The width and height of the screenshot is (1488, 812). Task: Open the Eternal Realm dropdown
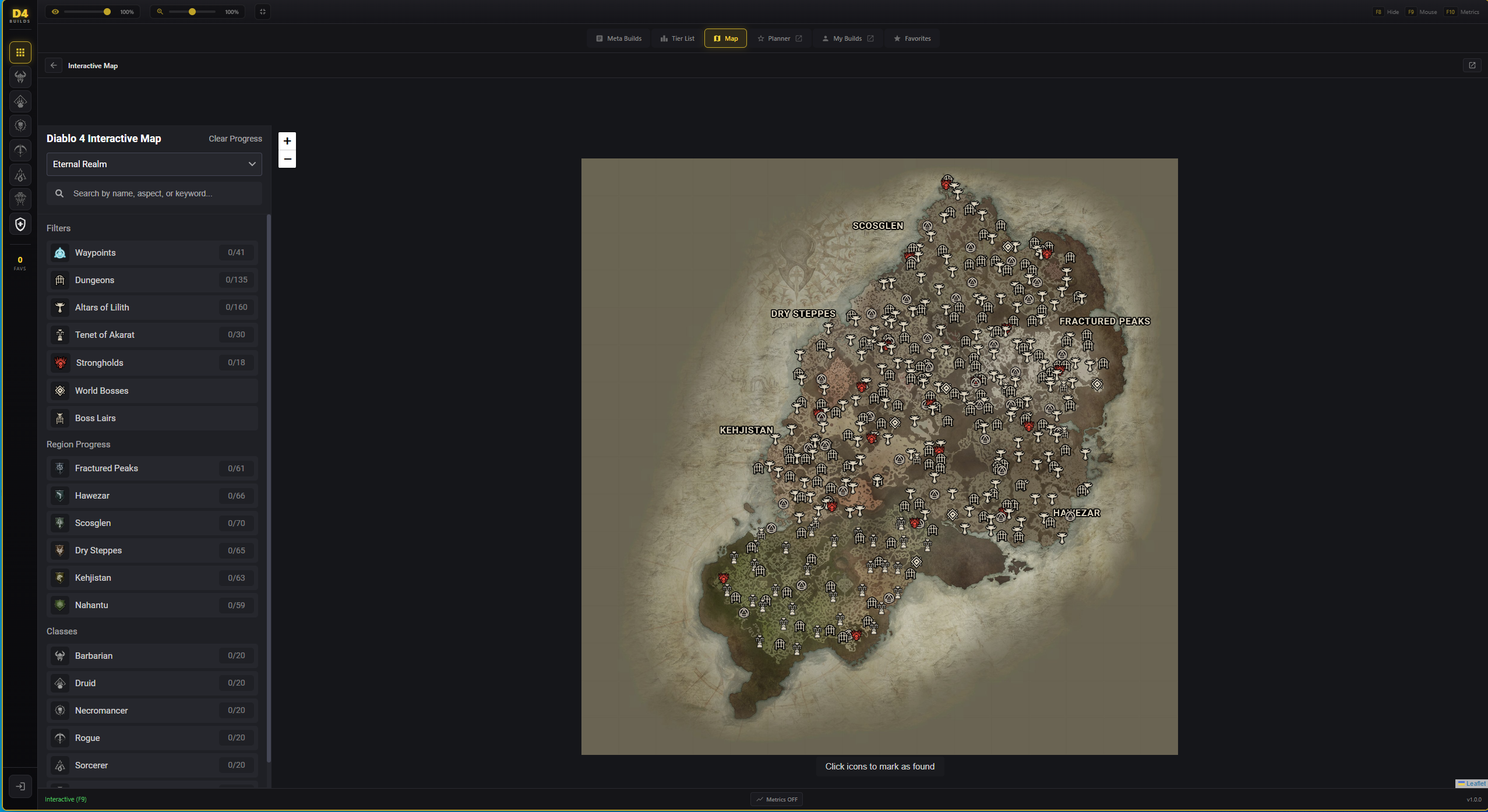[x=154, y=164]
